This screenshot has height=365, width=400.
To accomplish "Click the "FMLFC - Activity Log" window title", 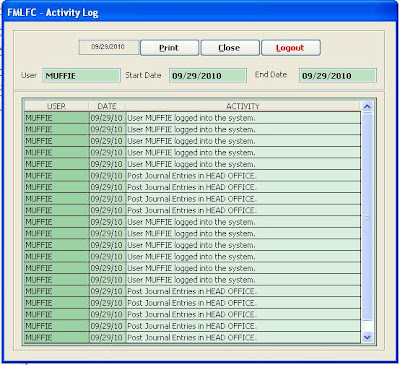I will 53,13.
